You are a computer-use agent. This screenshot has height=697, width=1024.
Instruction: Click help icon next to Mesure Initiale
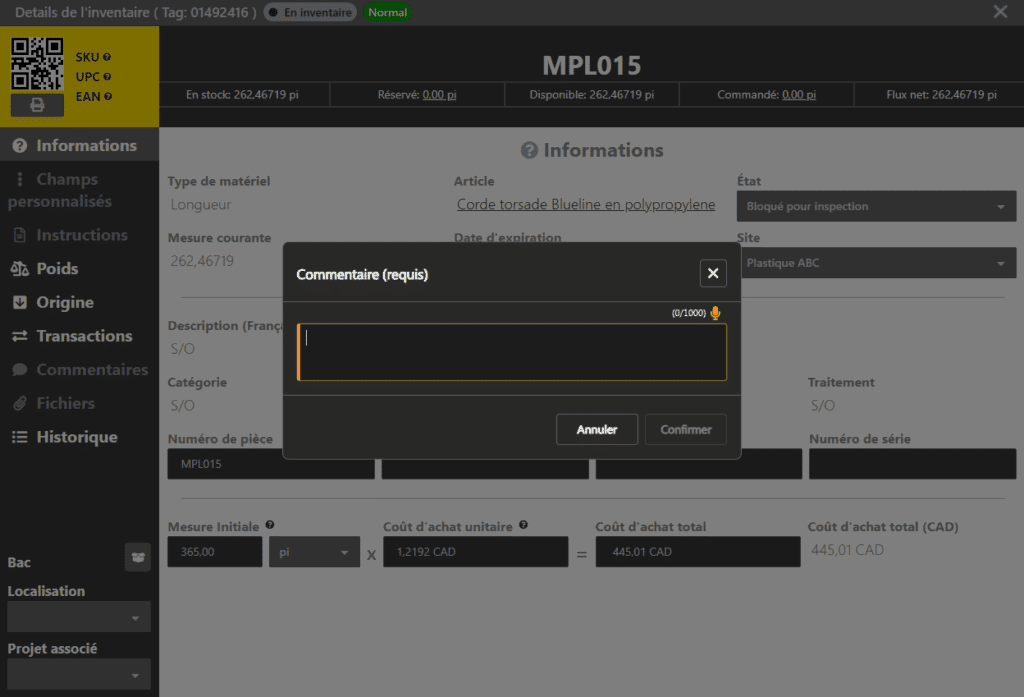270,525
